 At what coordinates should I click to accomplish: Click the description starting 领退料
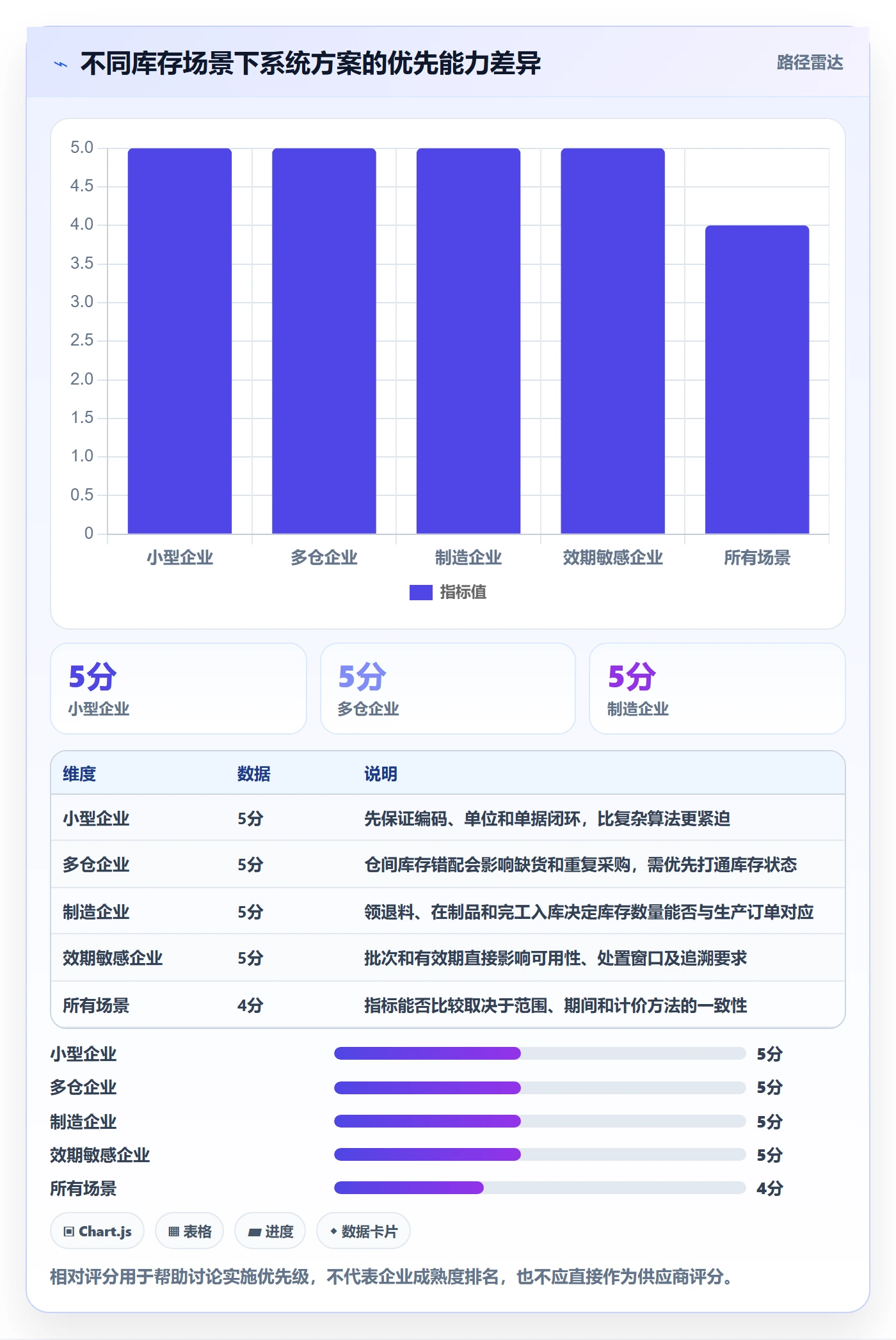(x=589, y=913)
